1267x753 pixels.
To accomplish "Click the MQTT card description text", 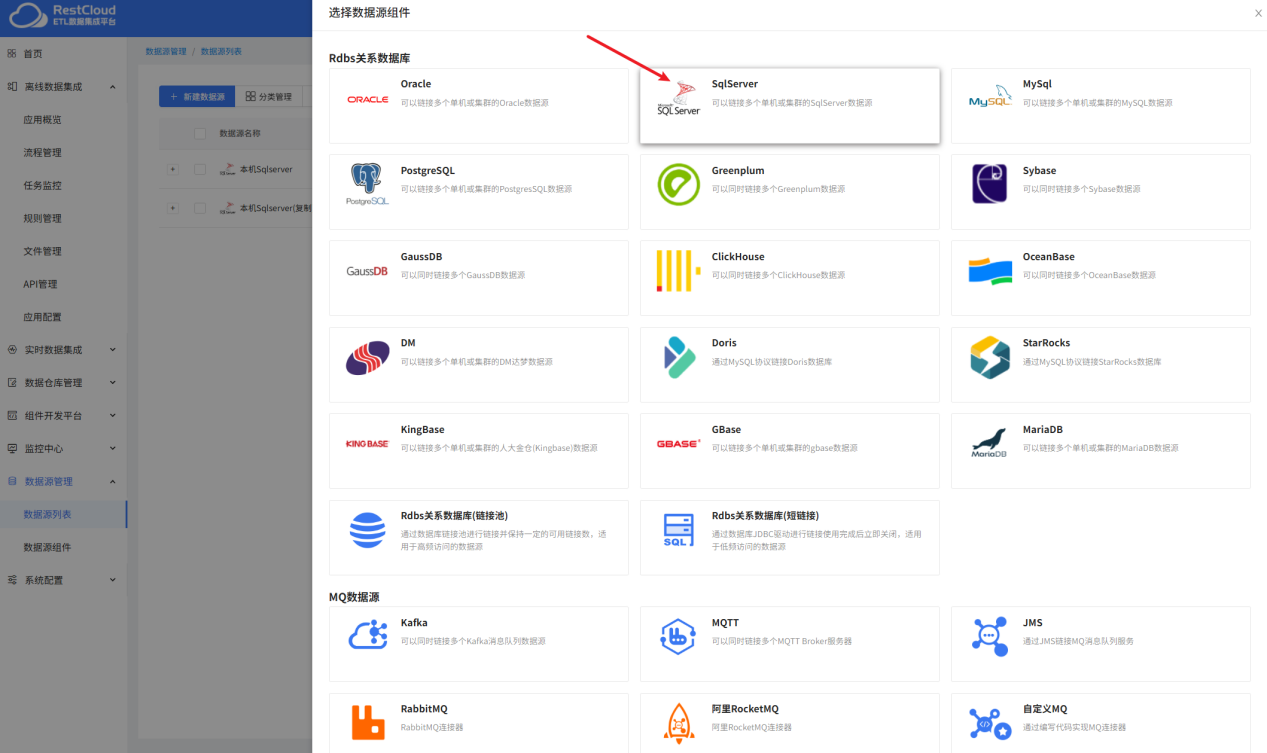I will [x=782, y=641].
